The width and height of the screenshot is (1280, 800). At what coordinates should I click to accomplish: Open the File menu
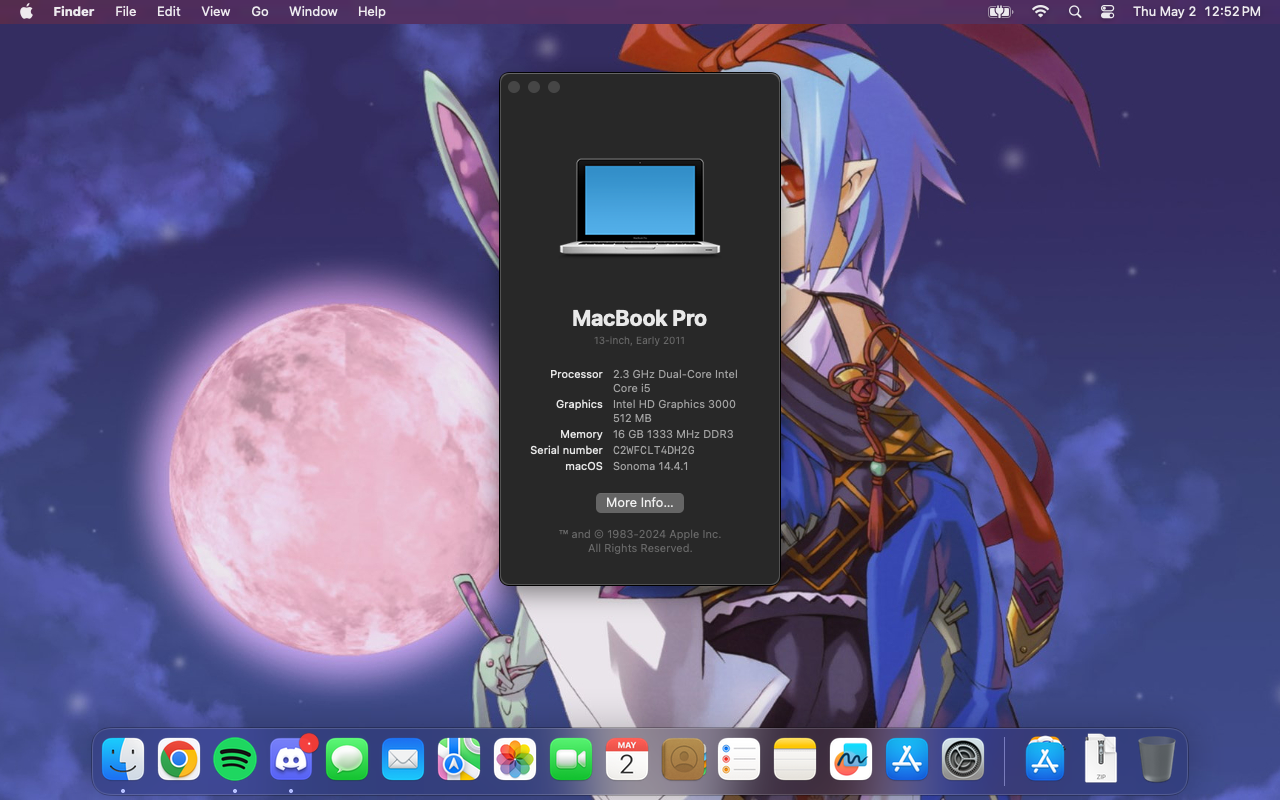point(126,12)
